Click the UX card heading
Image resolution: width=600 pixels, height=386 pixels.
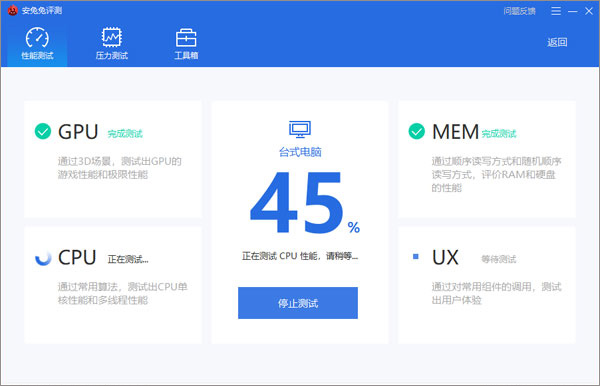445,257
